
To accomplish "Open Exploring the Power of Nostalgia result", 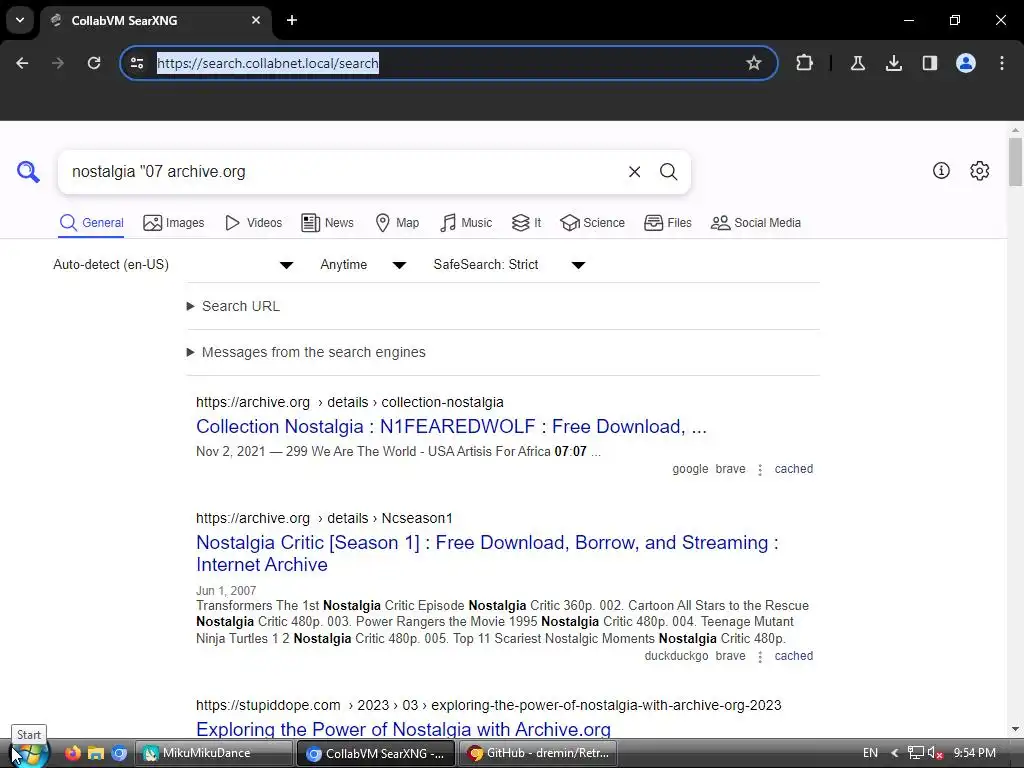I will click(x=404, y=729).
